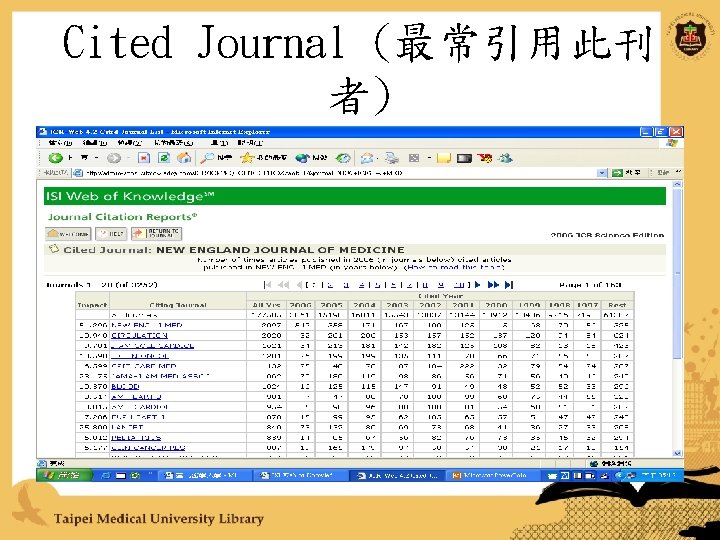Refresh the page using the green refresh icon
720x540 pixels.
click(164, 158)
